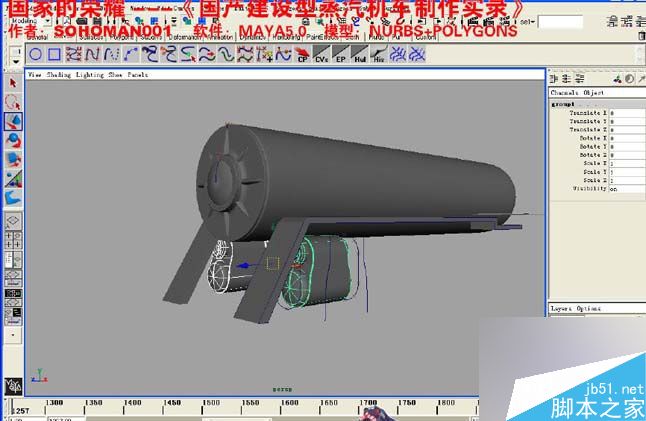Open the Object menu in channel box

coord(594,93)
